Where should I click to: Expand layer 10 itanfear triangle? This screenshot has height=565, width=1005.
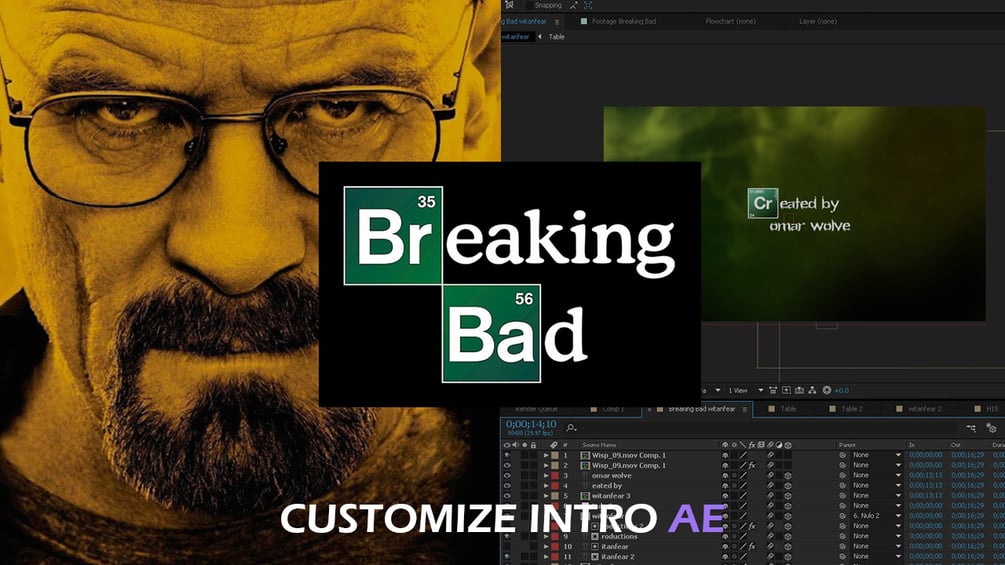point(546,547)
